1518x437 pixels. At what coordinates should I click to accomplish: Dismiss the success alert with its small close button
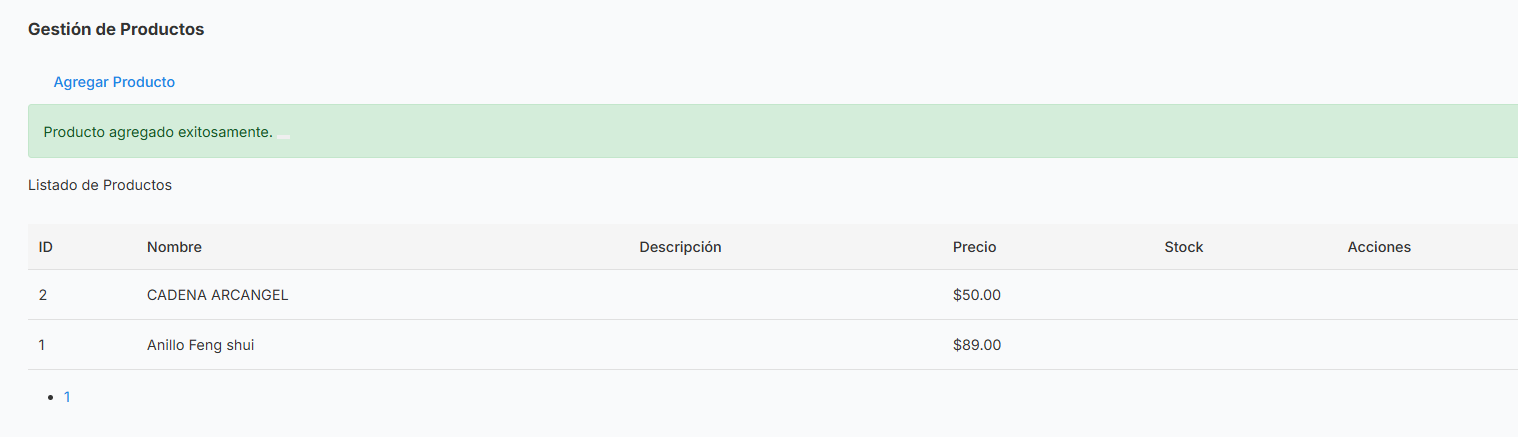284,136
